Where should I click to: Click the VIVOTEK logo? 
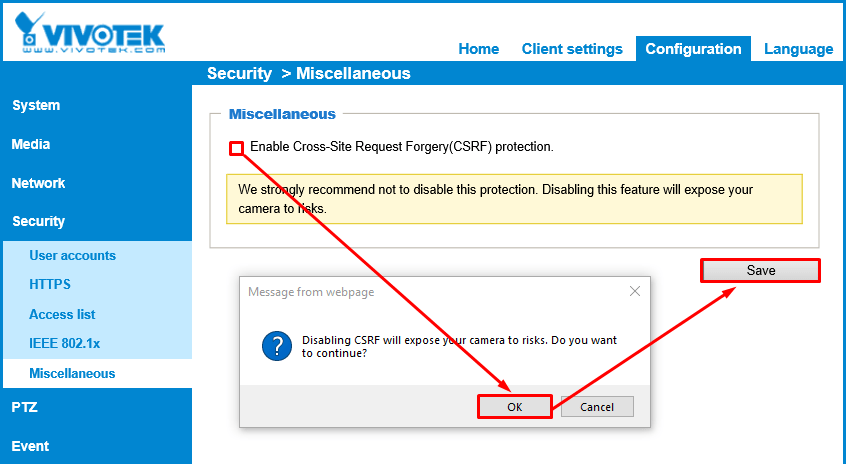90,33
